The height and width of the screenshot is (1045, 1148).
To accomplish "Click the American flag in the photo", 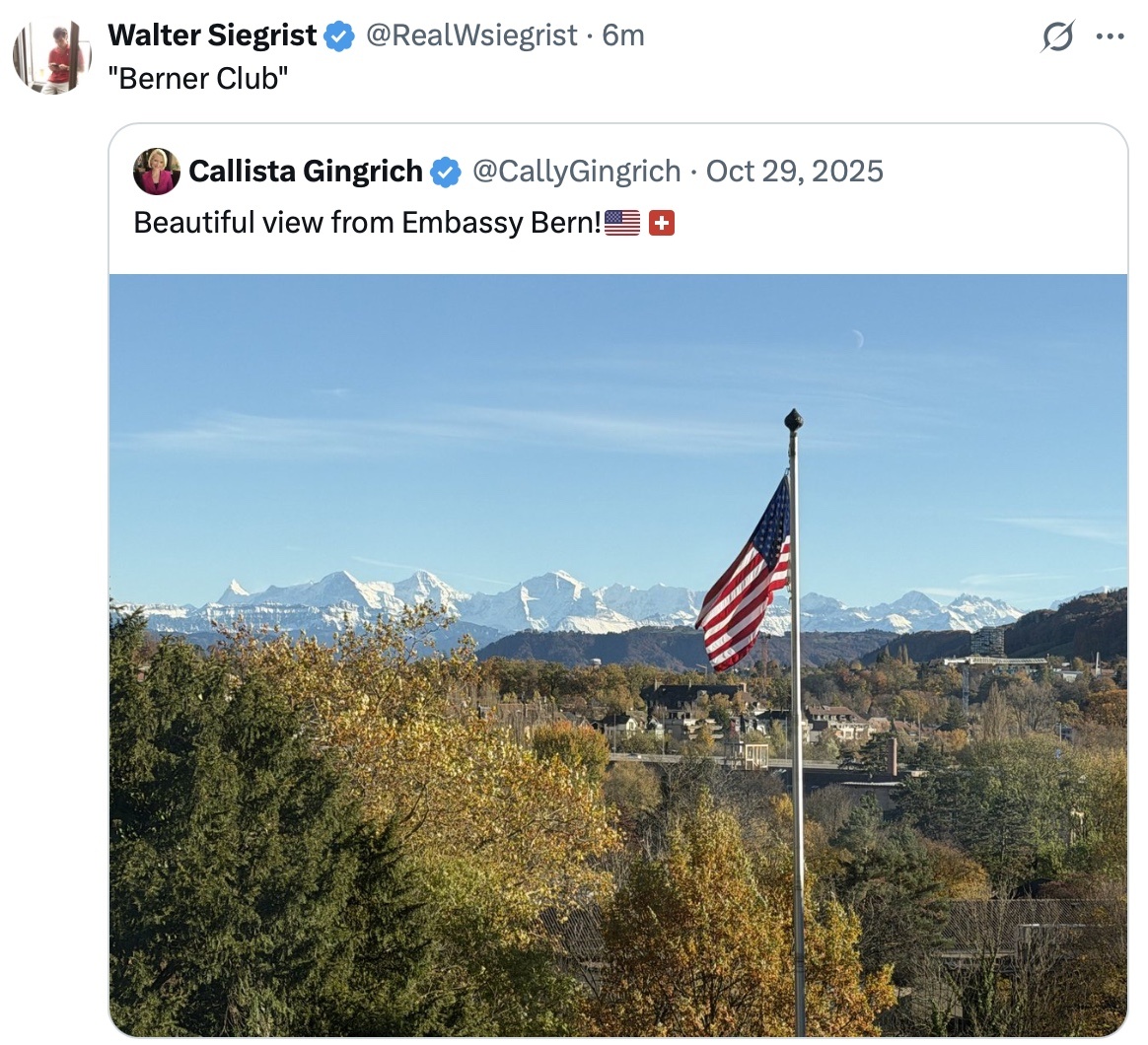I will coord(744,574).
